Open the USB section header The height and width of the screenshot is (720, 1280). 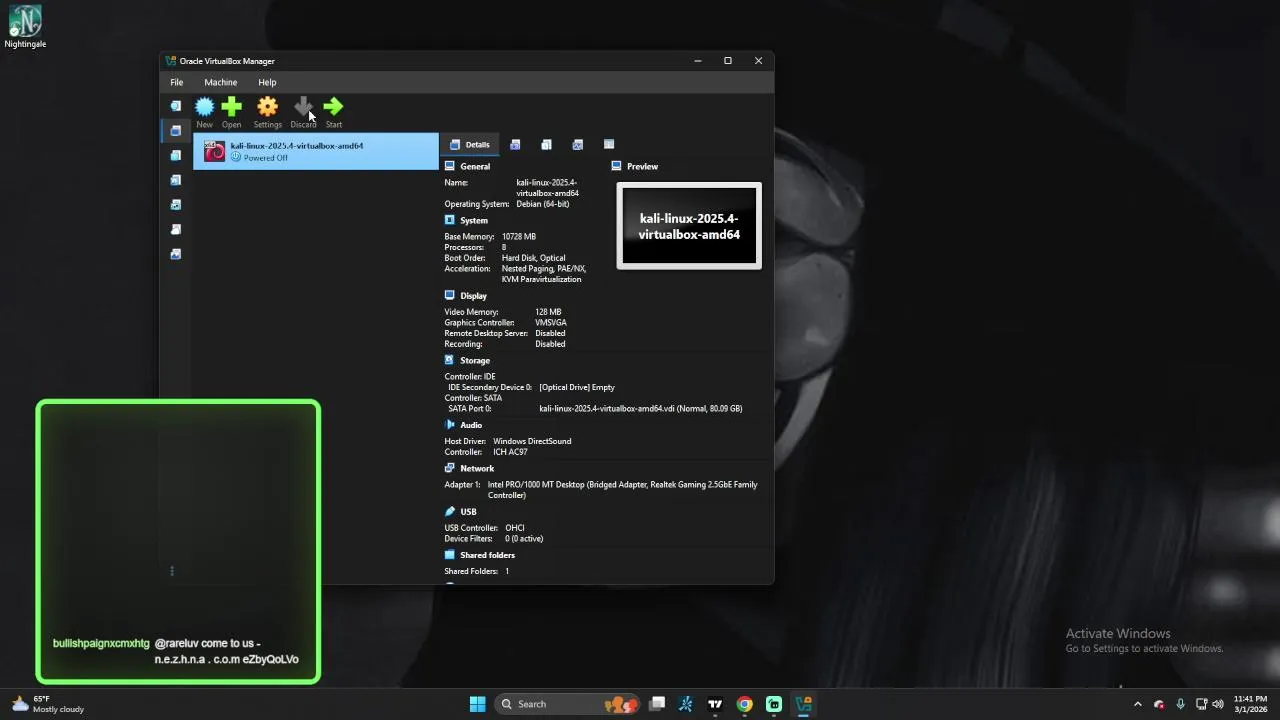point(468,512)
